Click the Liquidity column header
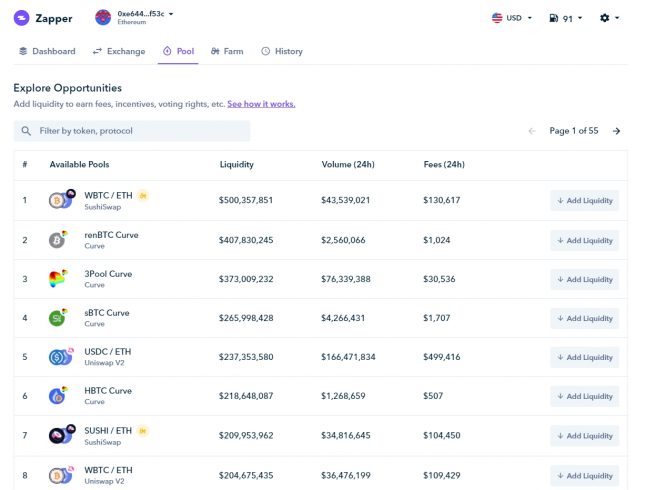645x490 pixels. point(237,165)
